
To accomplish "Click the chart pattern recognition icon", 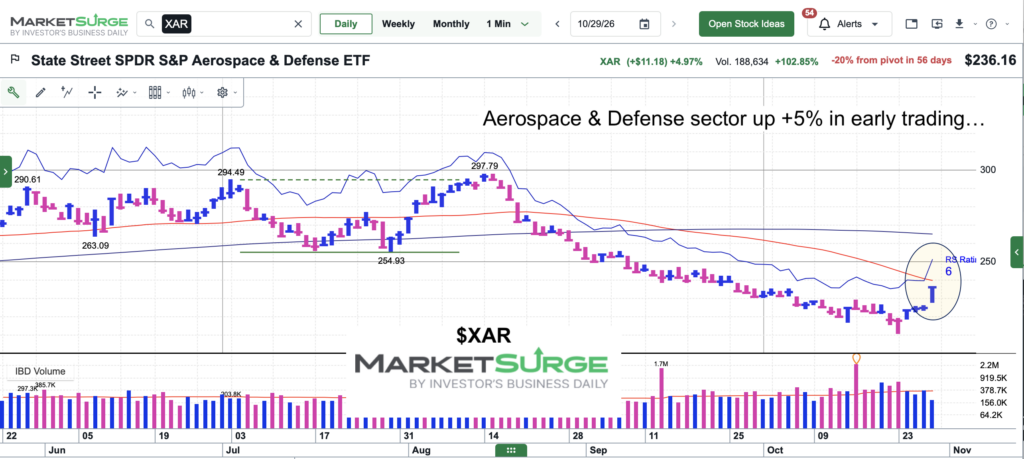I will coord(122,93).
